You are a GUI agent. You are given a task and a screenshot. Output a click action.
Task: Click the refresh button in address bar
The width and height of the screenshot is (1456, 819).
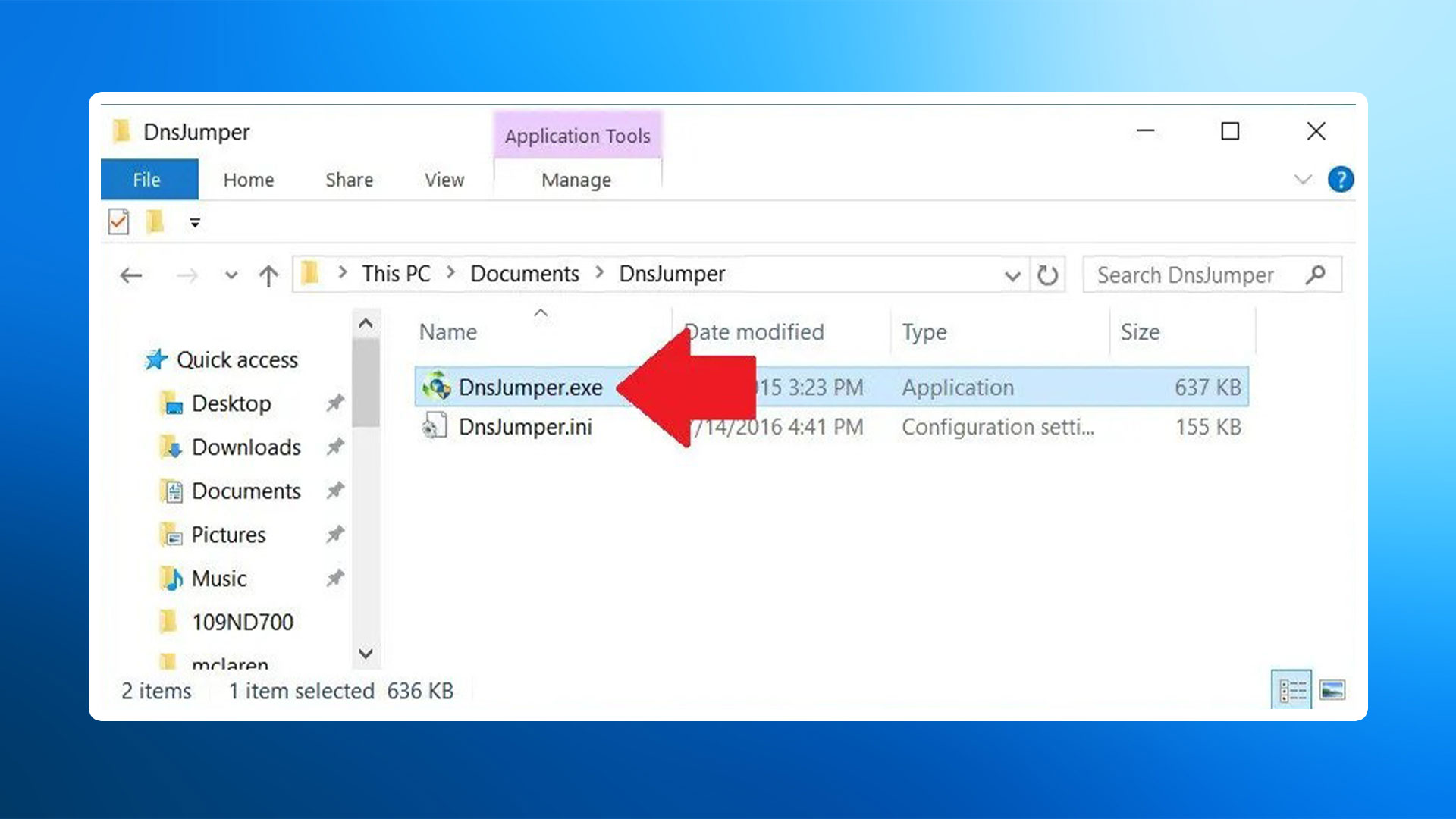point(1048,274)
